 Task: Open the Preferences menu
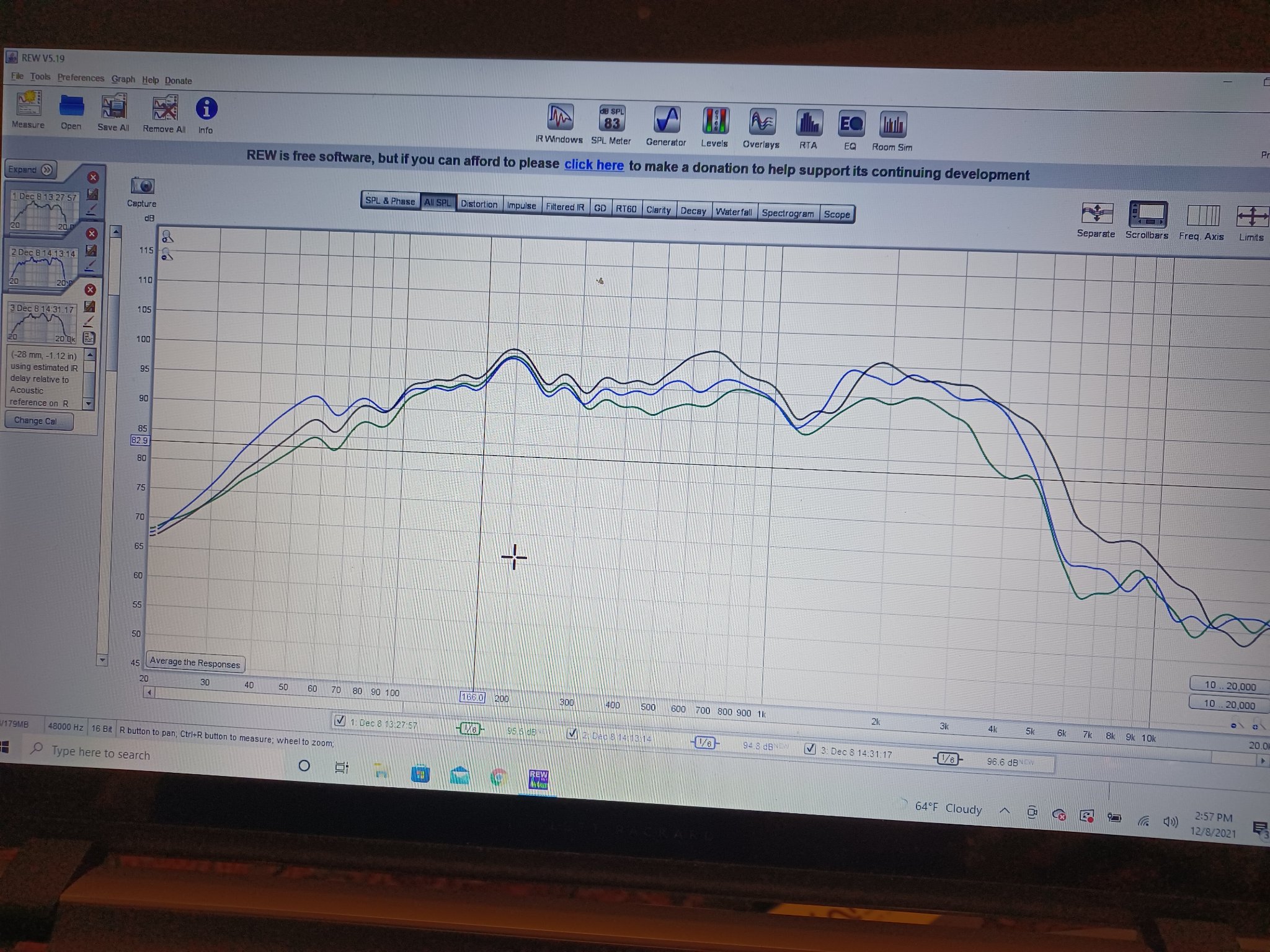point(81,77)
